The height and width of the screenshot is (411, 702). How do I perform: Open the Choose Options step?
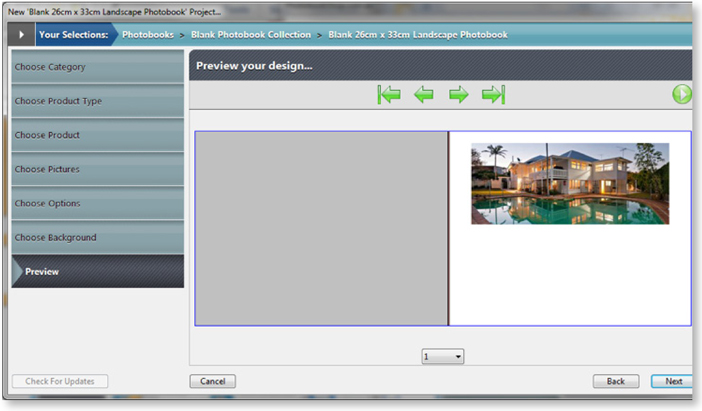click(x=97, y=203)
